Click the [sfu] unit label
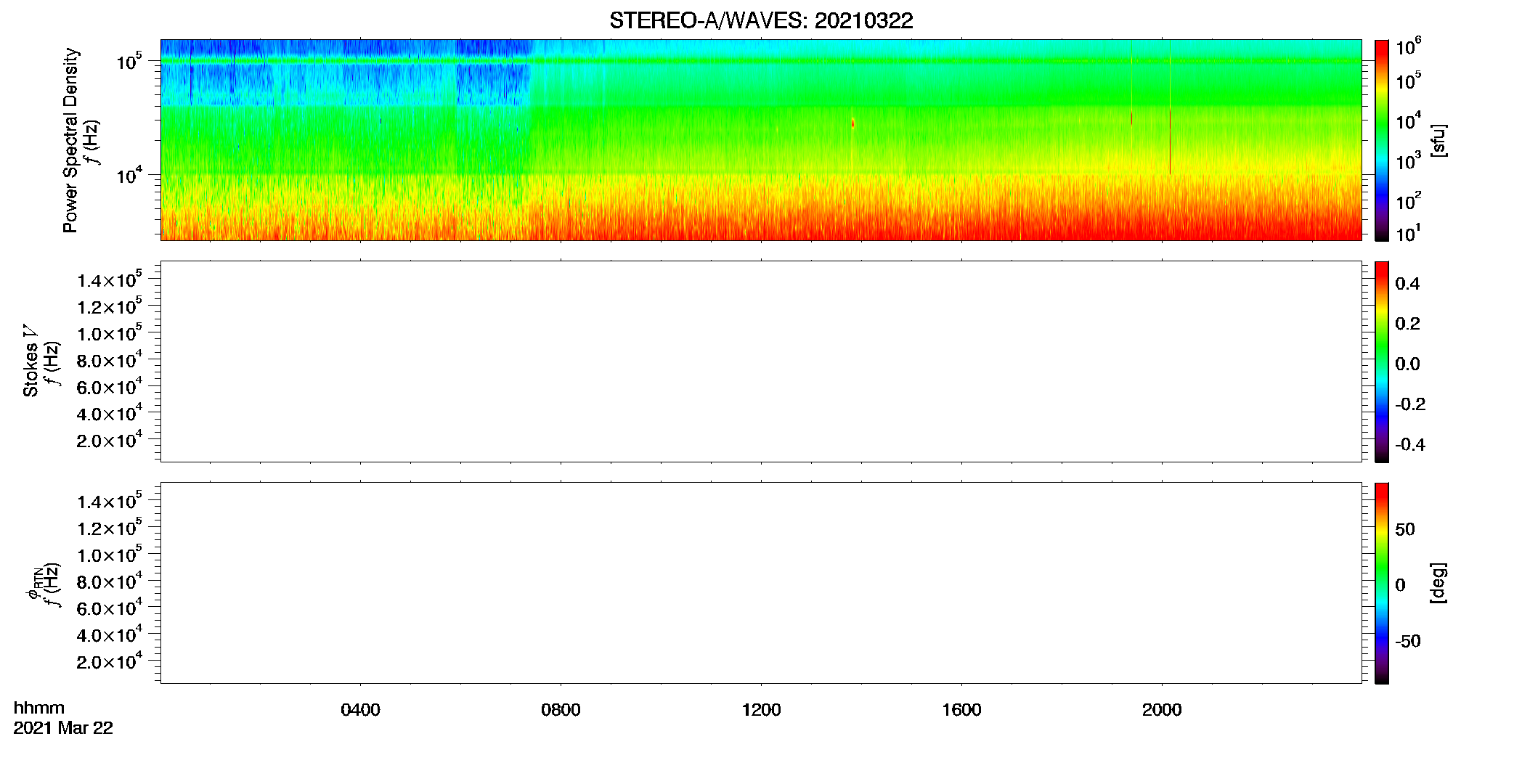The image size is (1522, 784). (x=1438, y=140)
